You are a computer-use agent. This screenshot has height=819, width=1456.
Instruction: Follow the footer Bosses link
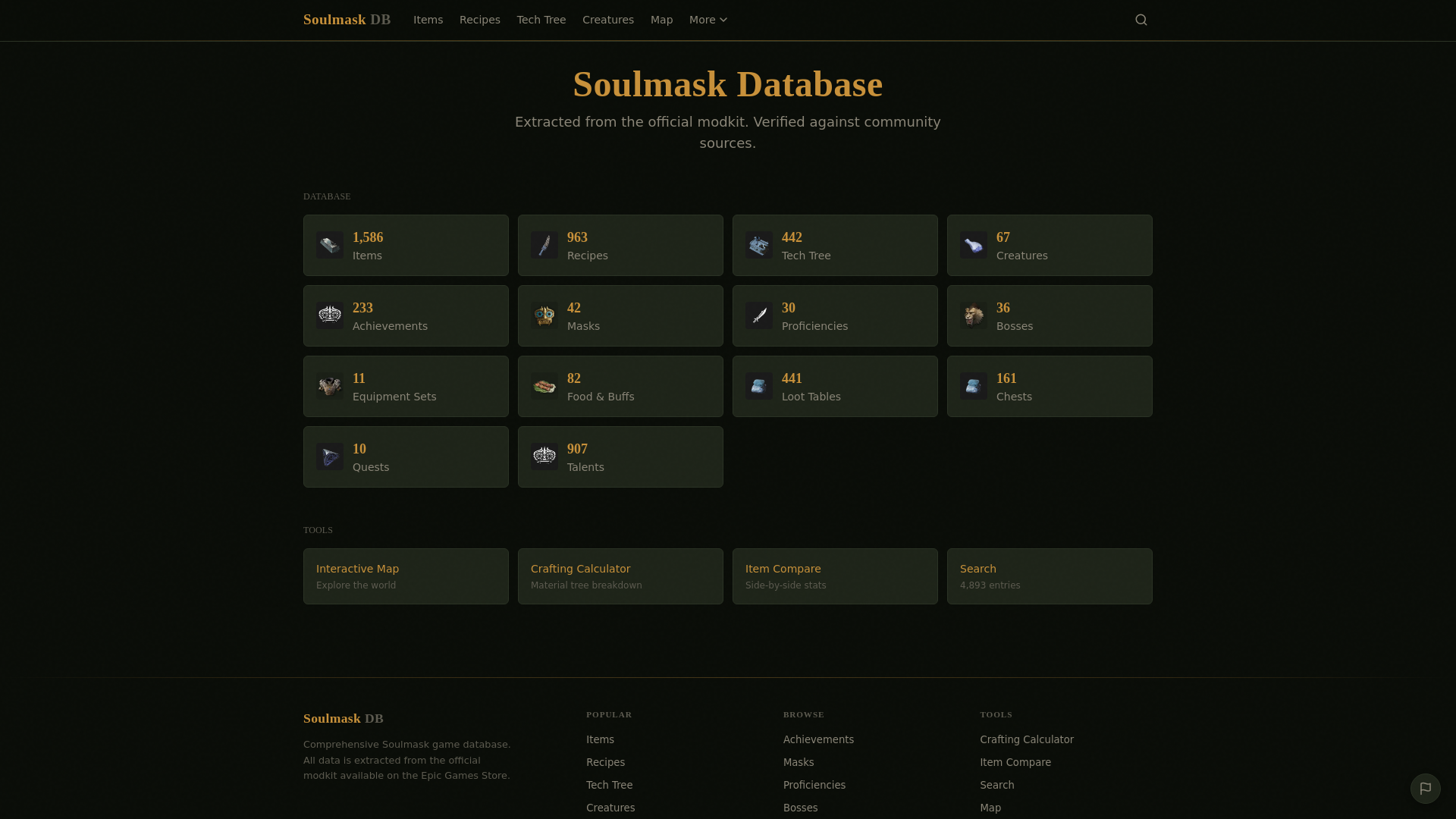tap(800, 808)
